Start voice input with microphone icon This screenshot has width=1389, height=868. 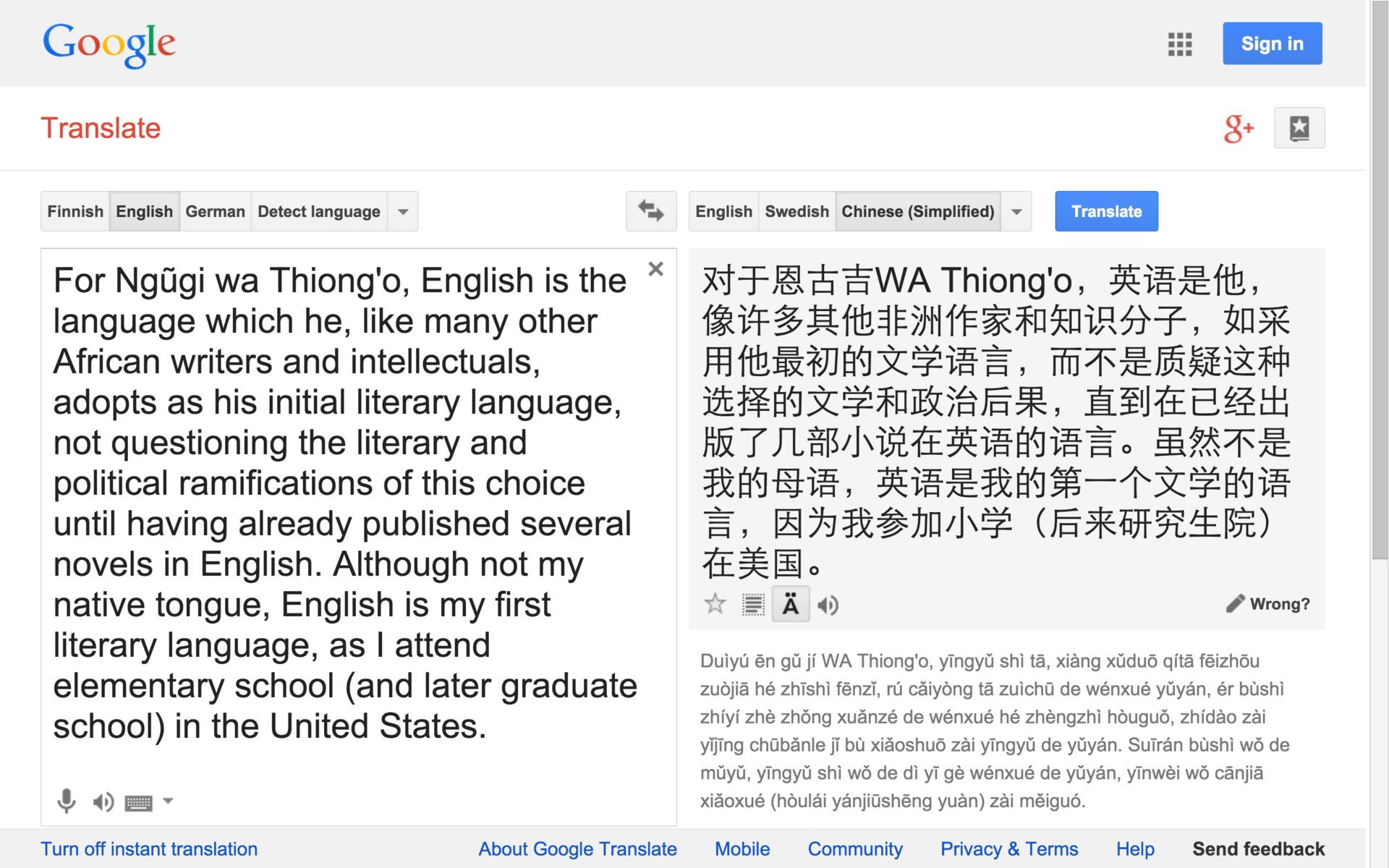pos(67,801)
